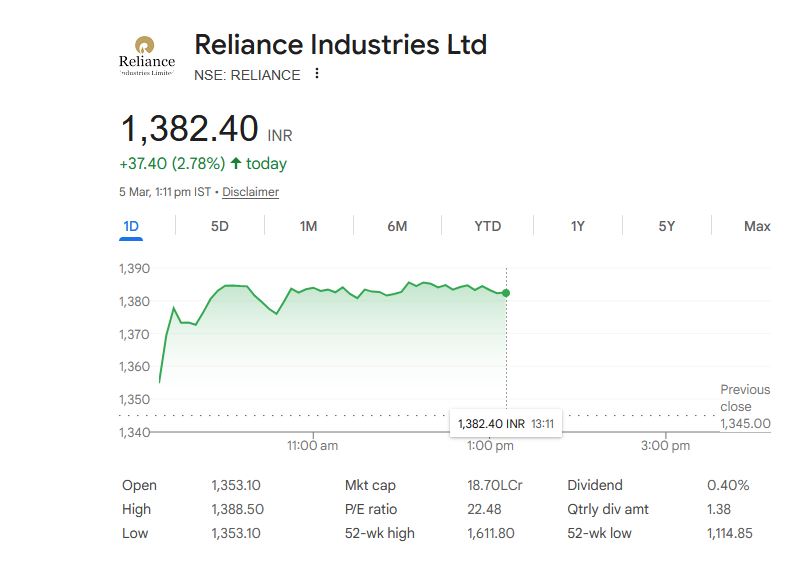Viewport: 787px width, 581px height.
Task: Switch to the 5D chart tab
Action: pos(220,226)
